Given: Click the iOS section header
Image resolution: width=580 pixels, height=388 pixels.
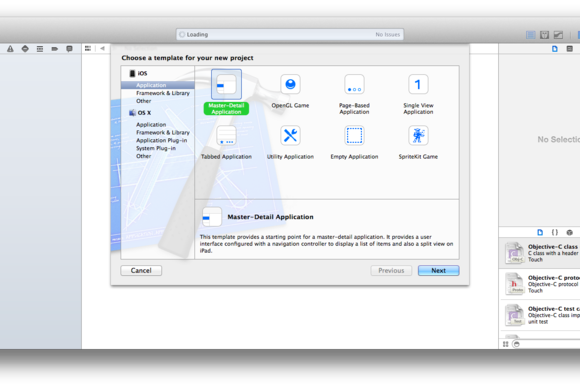Looking at the screenshot, I should point(138,73).
